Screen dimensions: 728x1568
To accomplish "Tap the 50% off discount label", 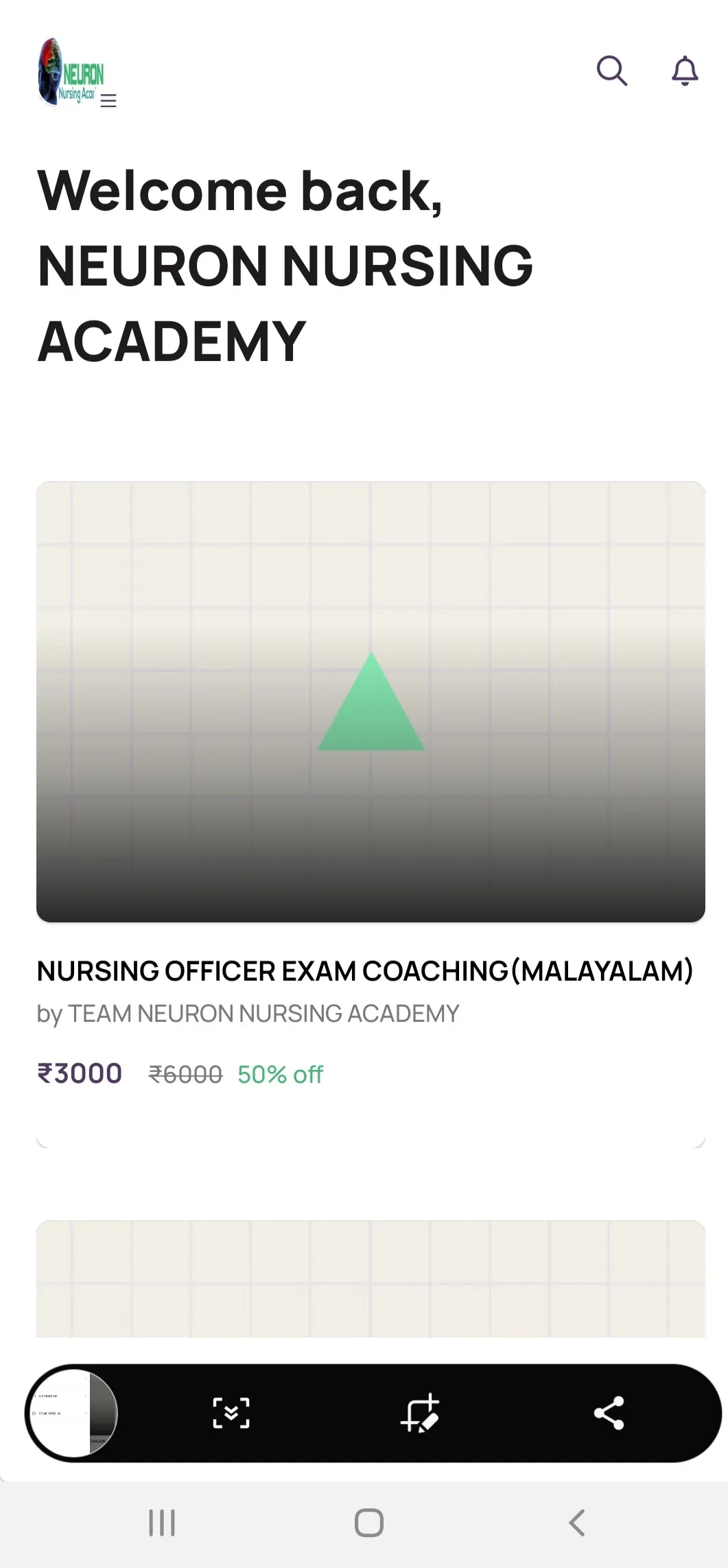I will [x=280, y=1074].
